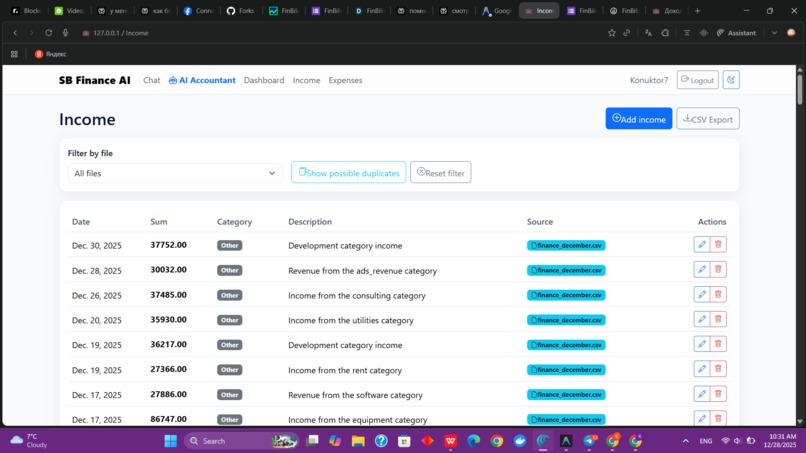The width and height of the screenshot is (806, 453).
Task: Open the browser Assistant panel
Action: pos(737,32)
